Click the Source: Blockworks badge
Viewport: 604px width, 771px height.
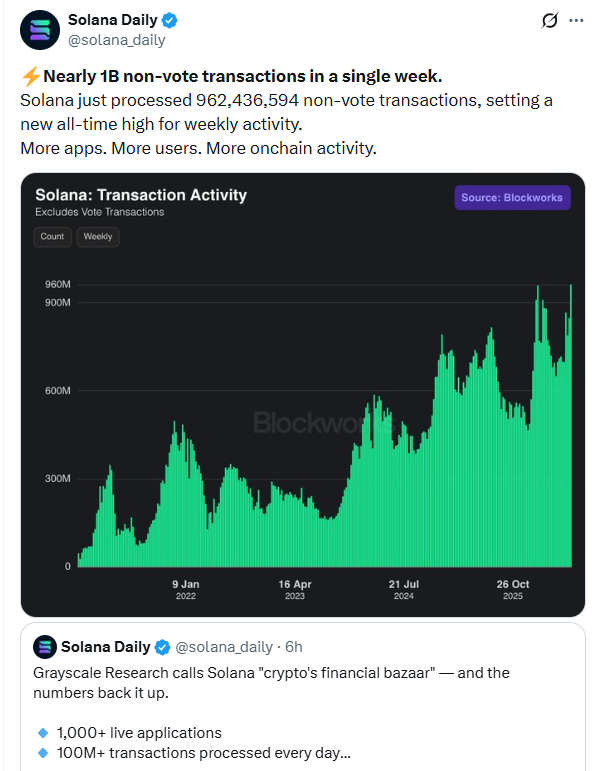512,198
